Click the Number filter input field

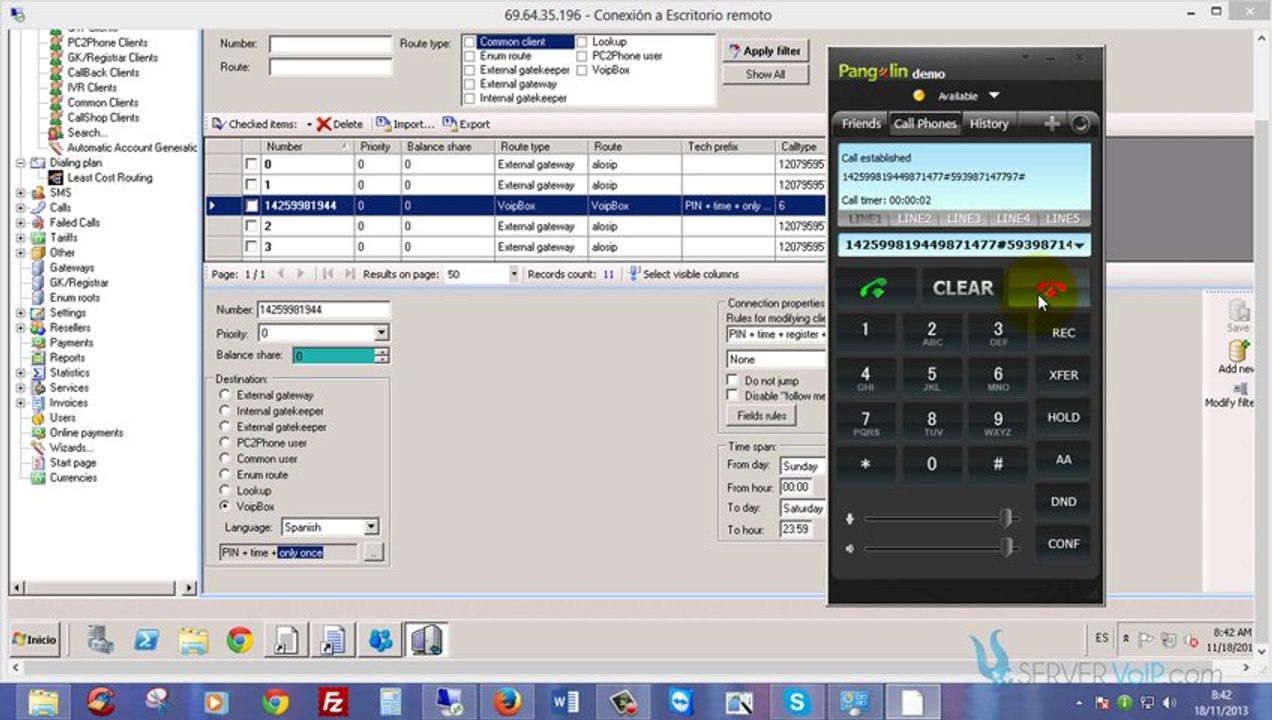pos(330,45)
